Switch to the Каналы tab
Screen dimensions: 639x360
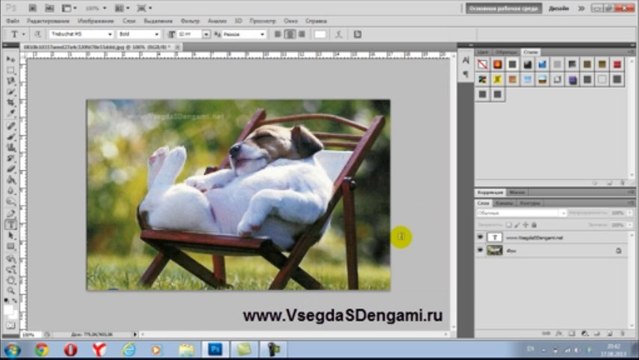[x=504, y=203]
